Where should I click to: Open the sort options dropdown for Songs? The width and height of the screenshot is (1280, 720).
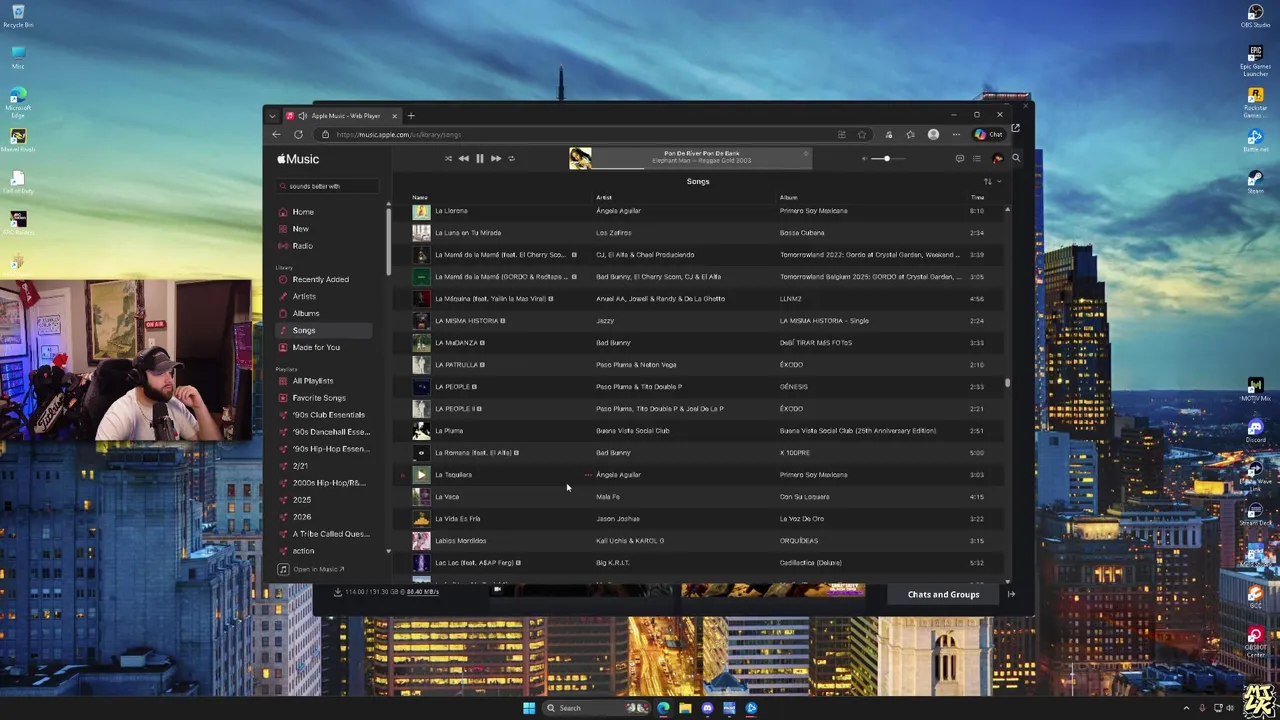pos(992,181)
